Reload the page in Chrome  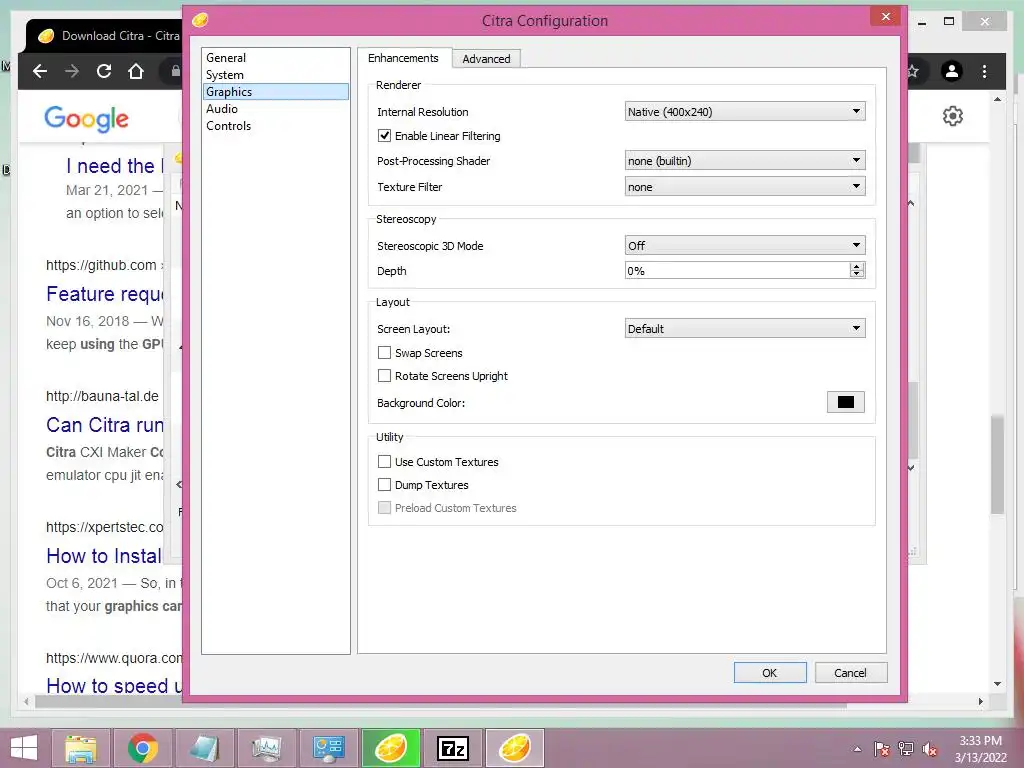click(104, 71)
